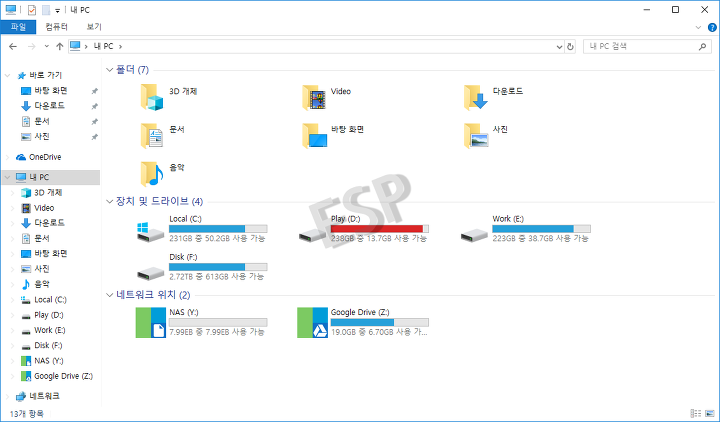Click the red Play (D:) usage bar
Image resolution: width=720 pixels, height=422 pixels.
(x=380, y=229)
